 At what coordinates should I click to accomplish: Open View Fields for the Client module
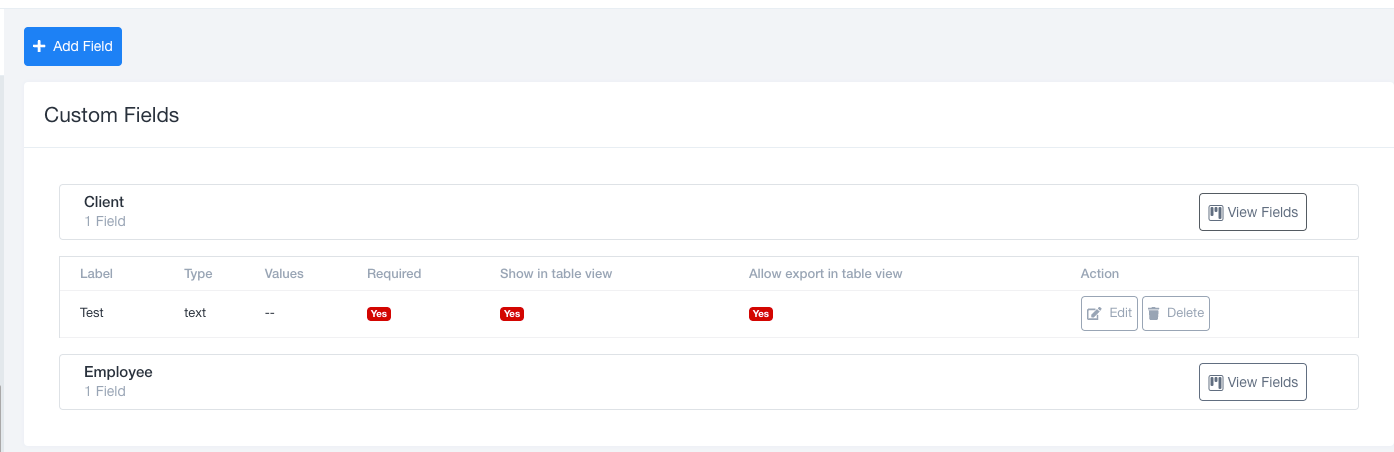click(1252, 212)
